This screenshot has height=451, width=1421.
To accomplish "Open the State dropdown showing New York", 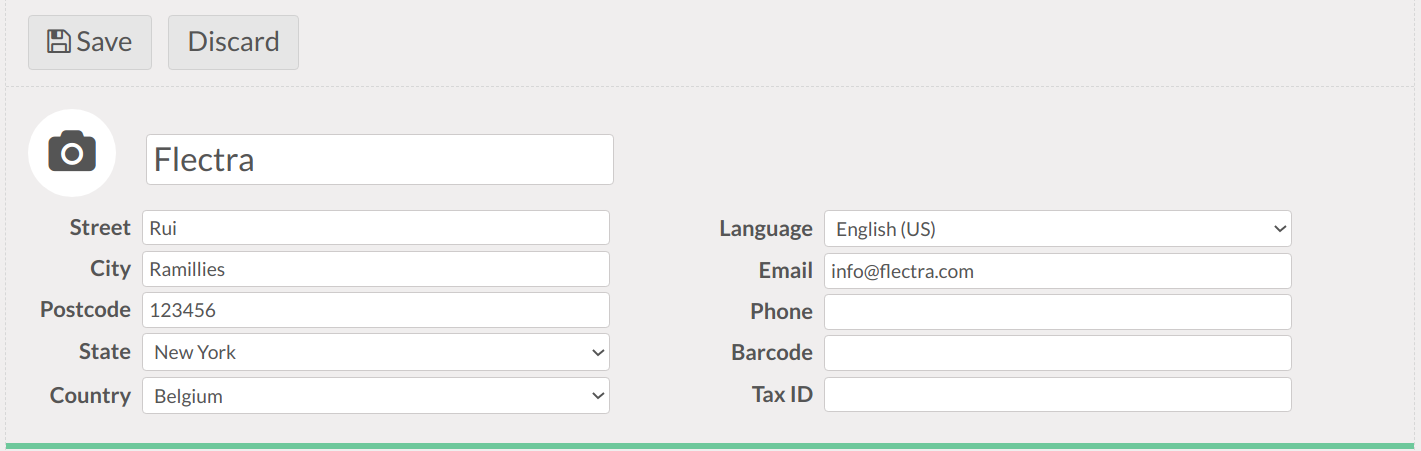I will pos(375,352).
